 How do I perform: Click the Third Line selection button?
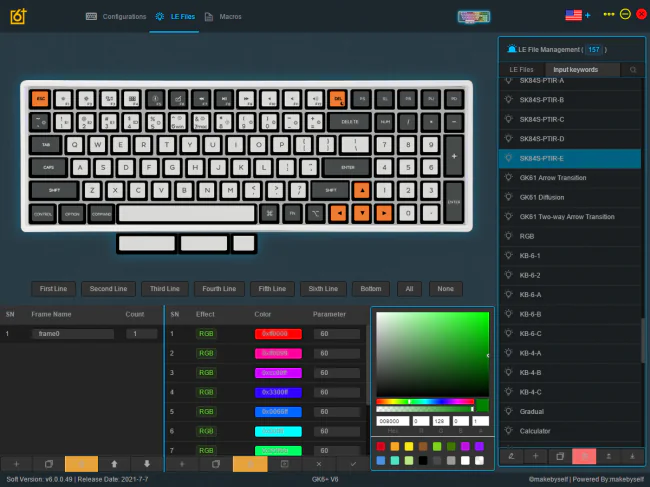[x=165, y=289]
